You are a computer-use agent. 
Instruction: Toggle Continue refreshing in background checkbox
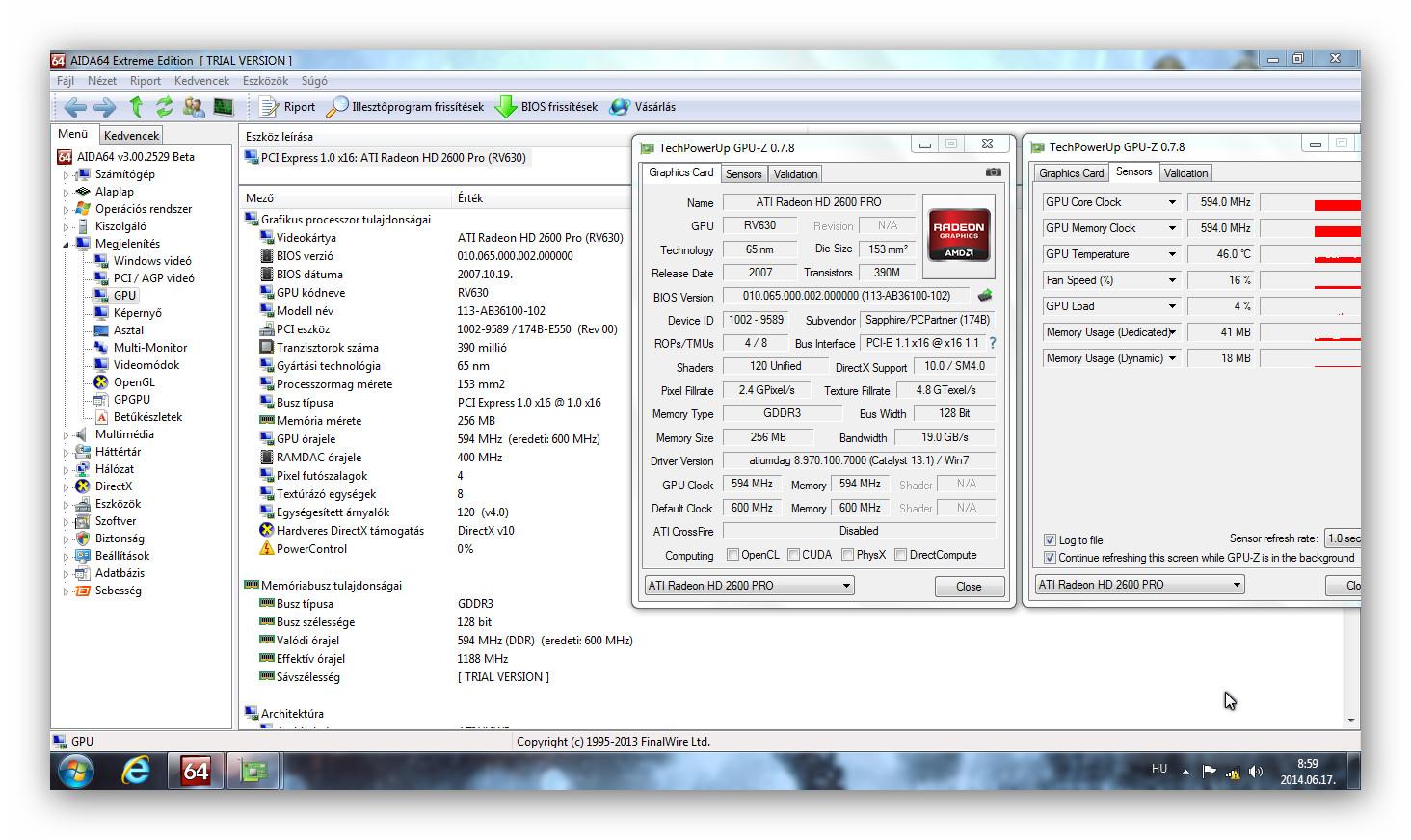pos(1050,558)
